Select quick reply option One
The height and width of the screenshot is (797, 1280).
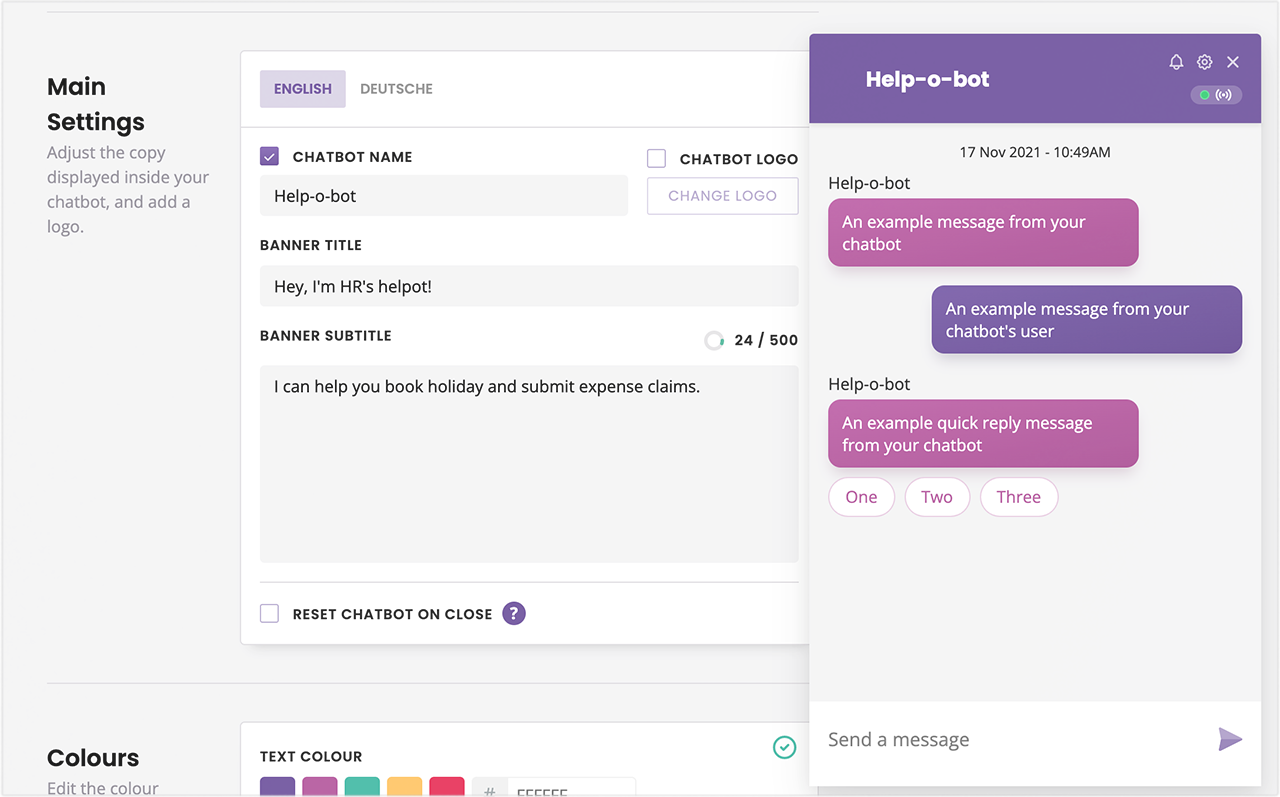pos(861,497)
